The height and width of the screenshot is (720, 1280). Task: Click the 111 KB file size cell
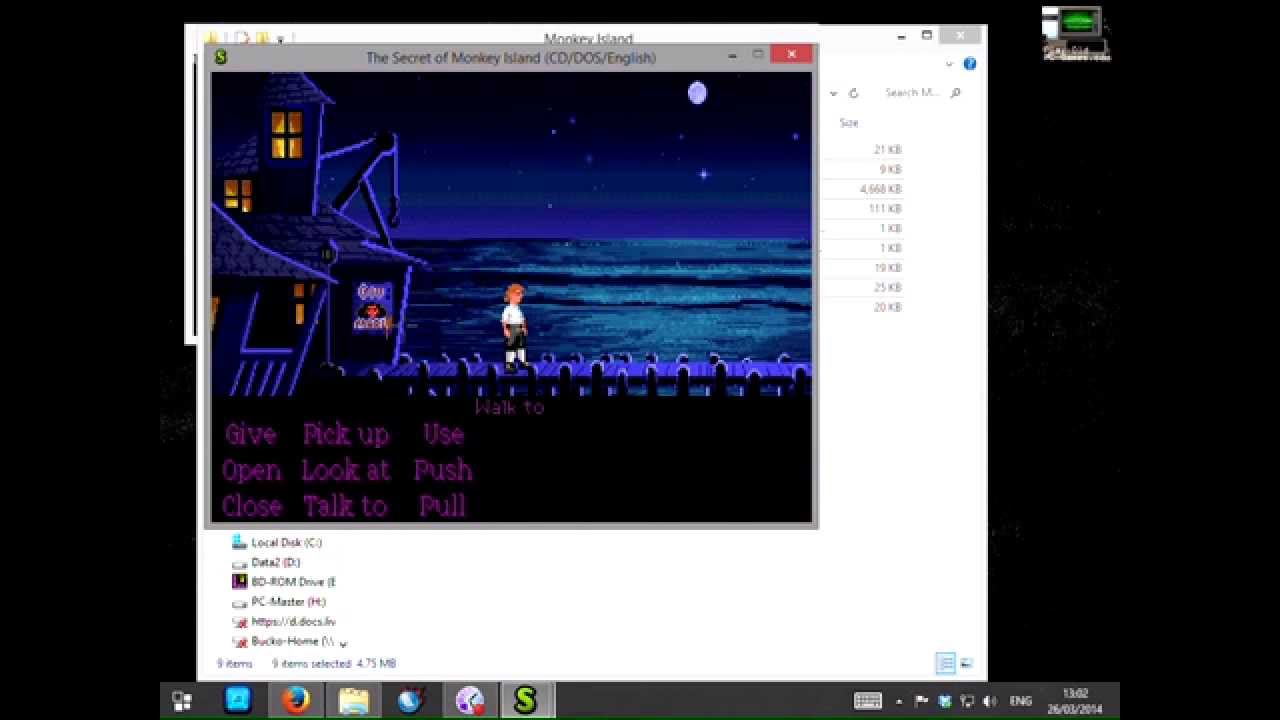(885, 209)
